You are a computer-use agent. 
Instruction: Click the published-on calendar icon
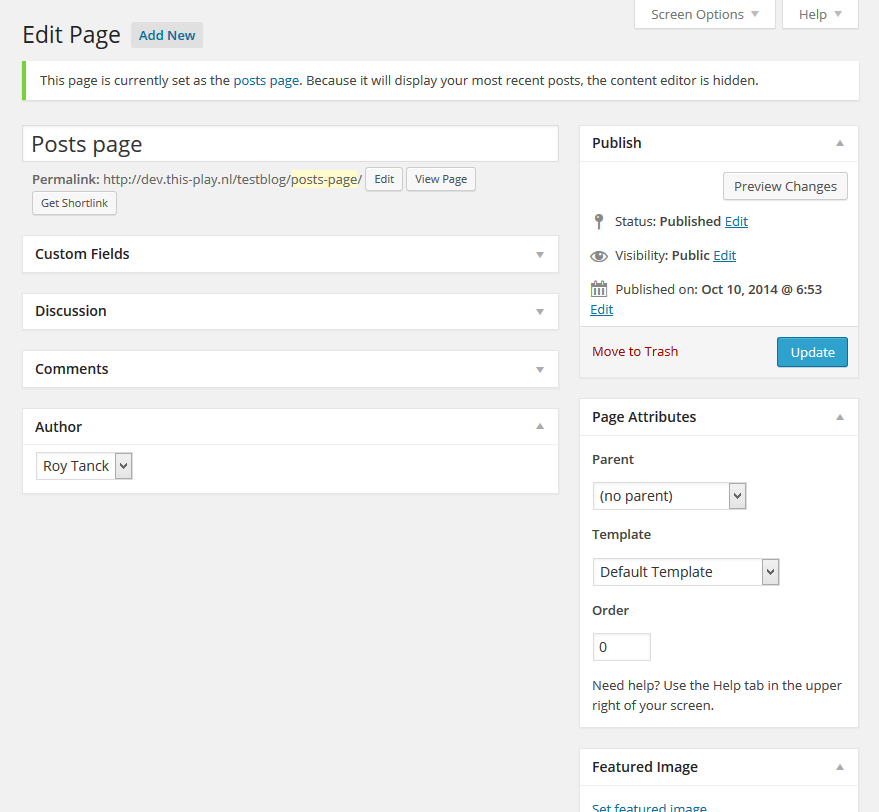[599, 289]
